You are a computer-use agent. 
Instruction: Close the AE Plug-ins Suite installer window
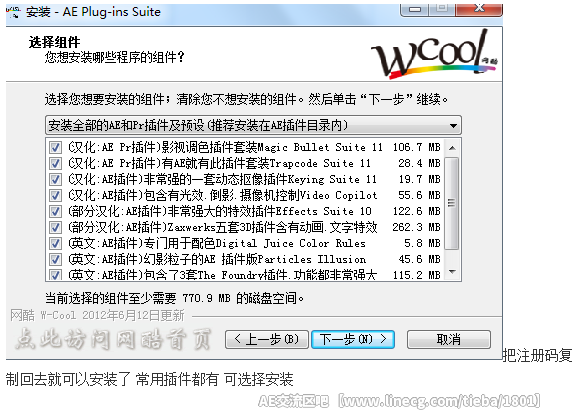point(479,9)
